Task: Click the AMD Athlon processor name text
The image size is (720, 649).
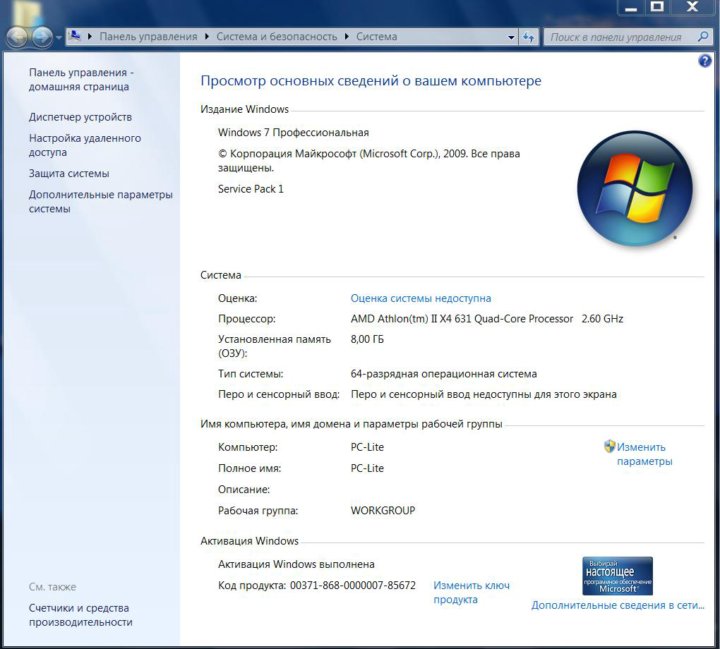Action: pos(462,319)
